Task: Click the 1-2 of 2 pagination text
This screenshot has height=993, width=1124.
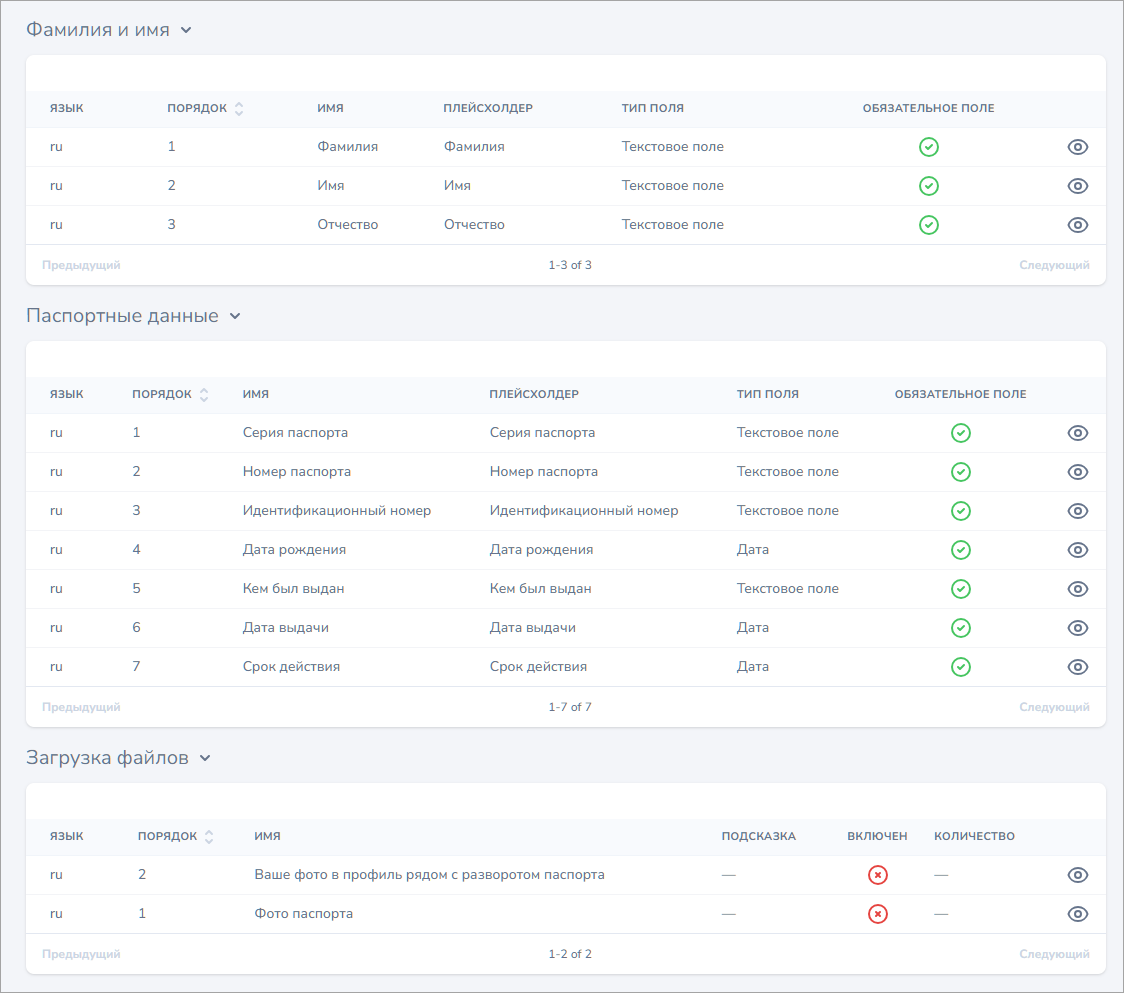Action: [570, 954]
